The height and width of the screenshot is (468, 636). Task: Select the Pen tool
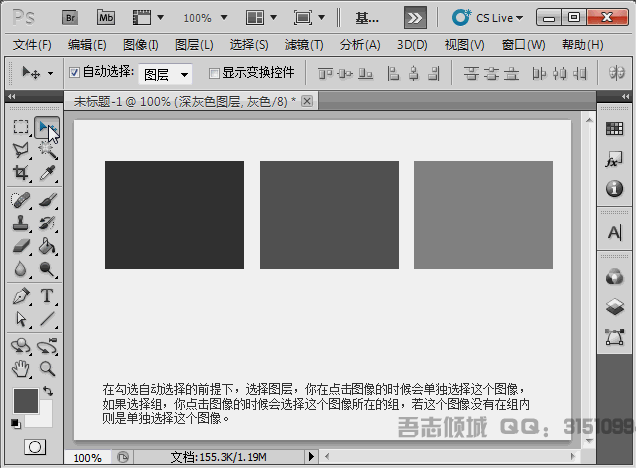pos(20,297)
